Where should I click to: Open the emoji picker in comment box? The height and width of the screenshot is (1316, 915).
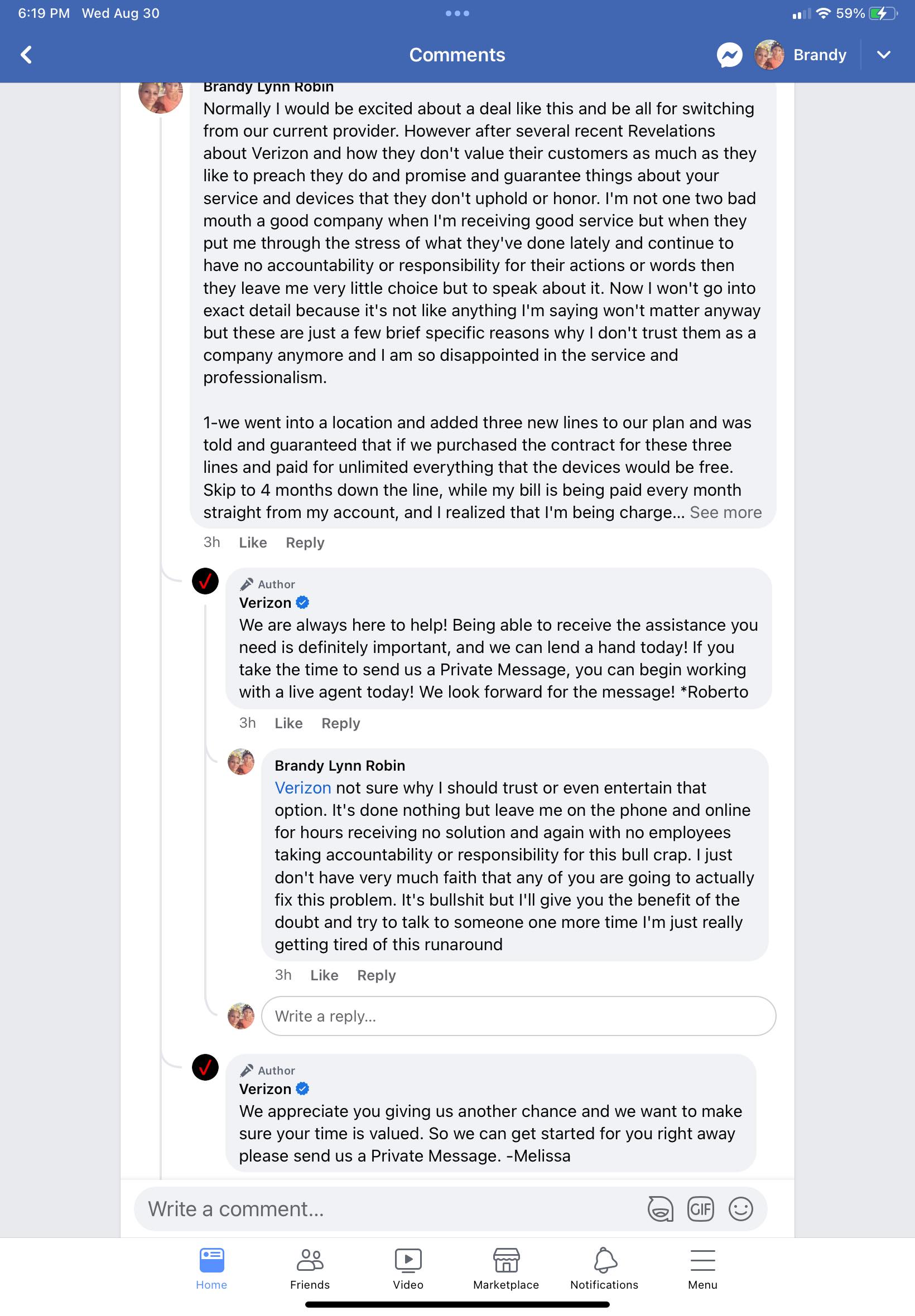pos(740,1209)
